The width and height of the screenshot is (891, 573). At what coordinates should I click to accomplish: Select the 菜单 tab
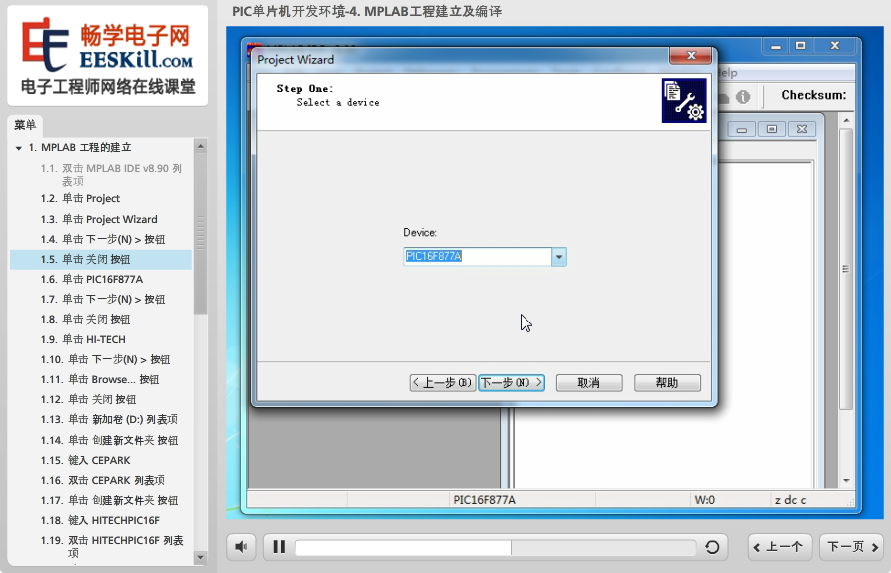(x=25, y=125)
